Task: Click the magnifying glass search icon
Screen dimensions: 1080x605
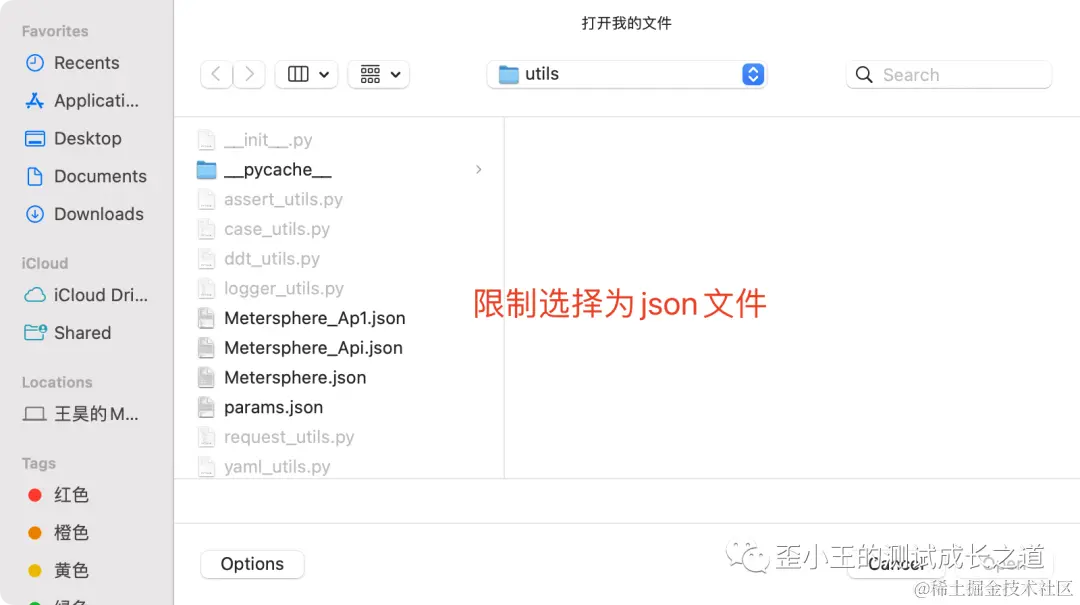Action: [864, 74]
